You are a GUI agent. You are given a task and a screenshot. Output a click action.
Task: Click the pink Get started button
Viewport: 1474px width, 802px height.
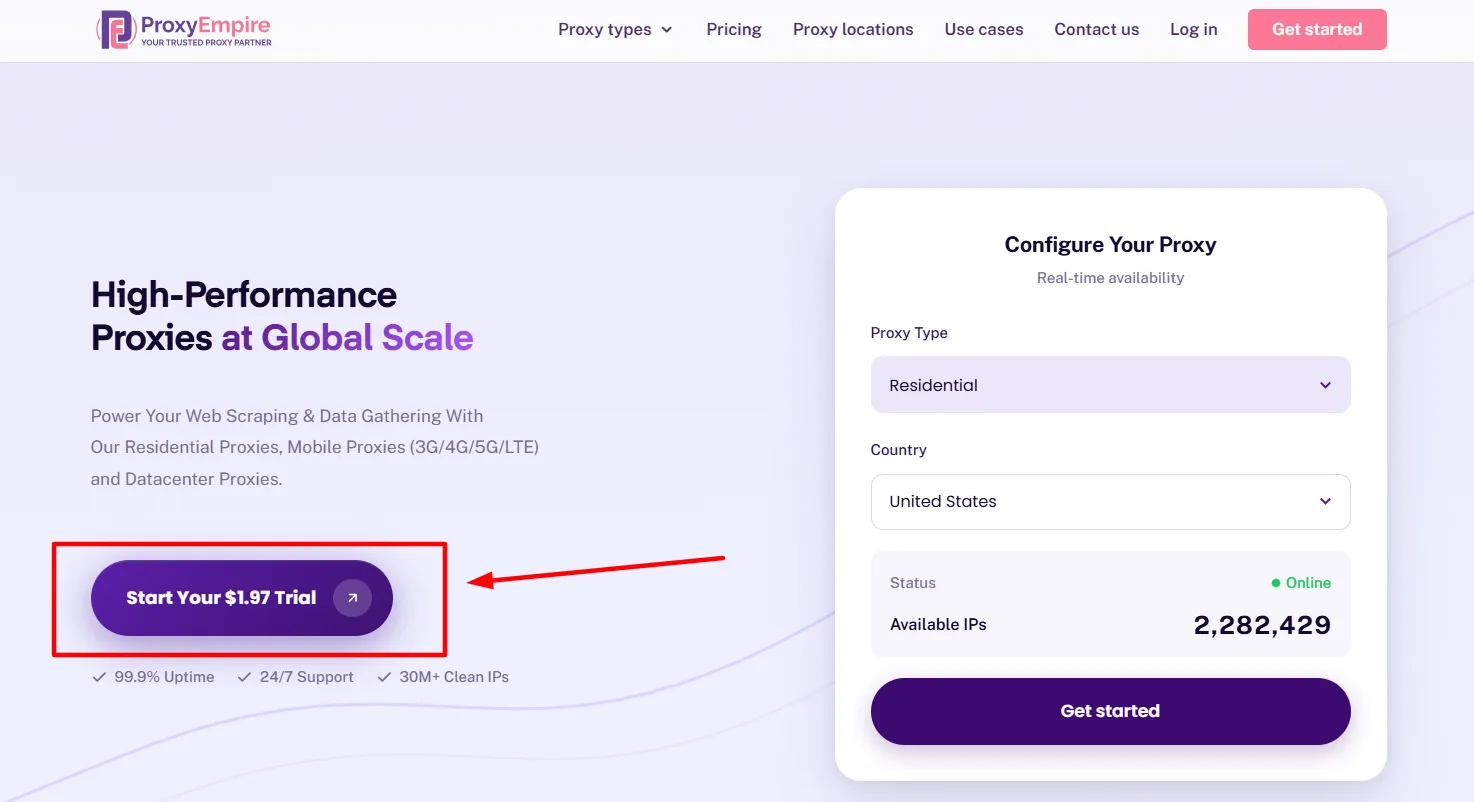pos(1316,29)
